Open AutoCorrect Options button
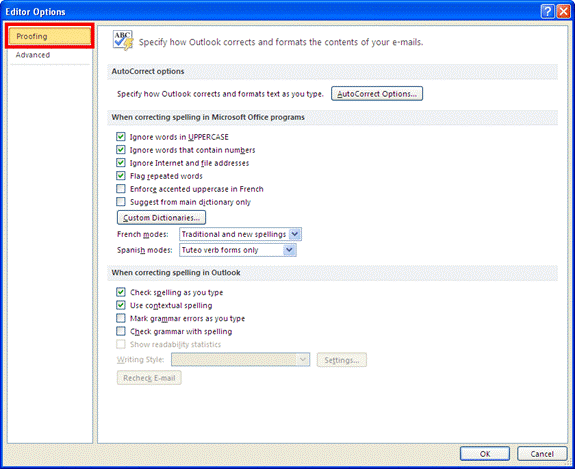The width and height of the screenshot is (575, 469). coord(377,94)
